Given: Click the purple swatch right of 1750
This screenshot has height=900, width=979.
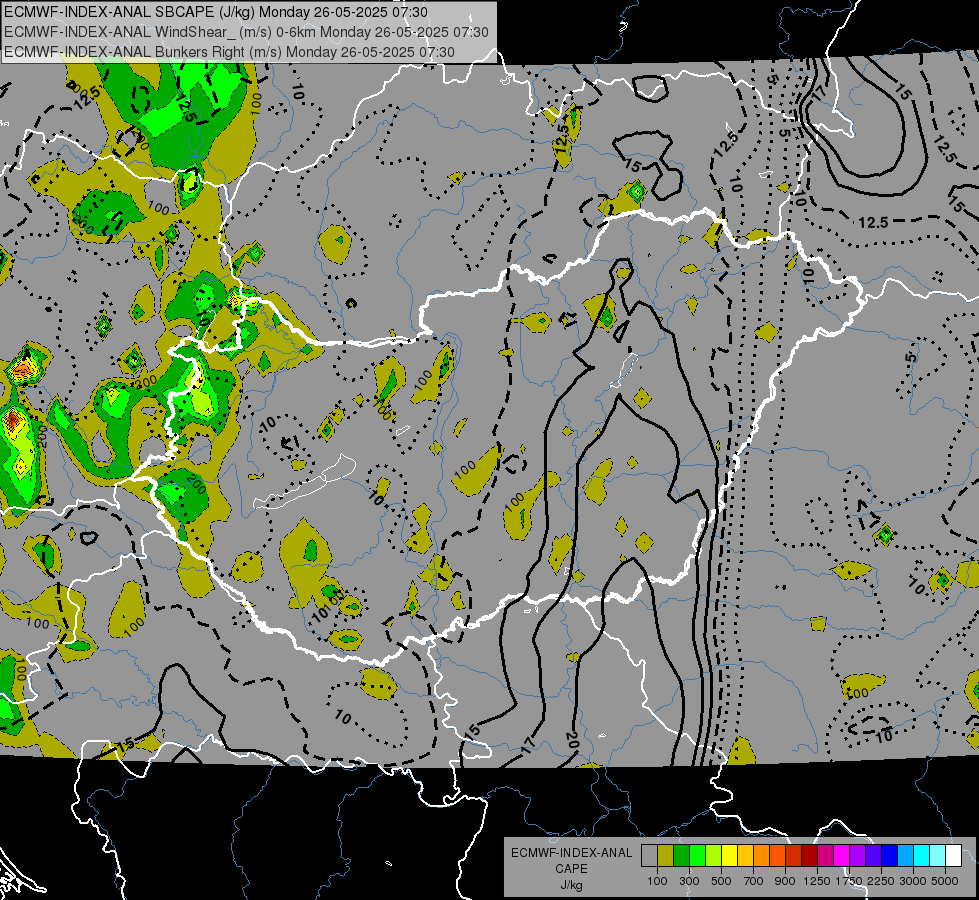Looking at the screenshot, I should coord(858,855).
